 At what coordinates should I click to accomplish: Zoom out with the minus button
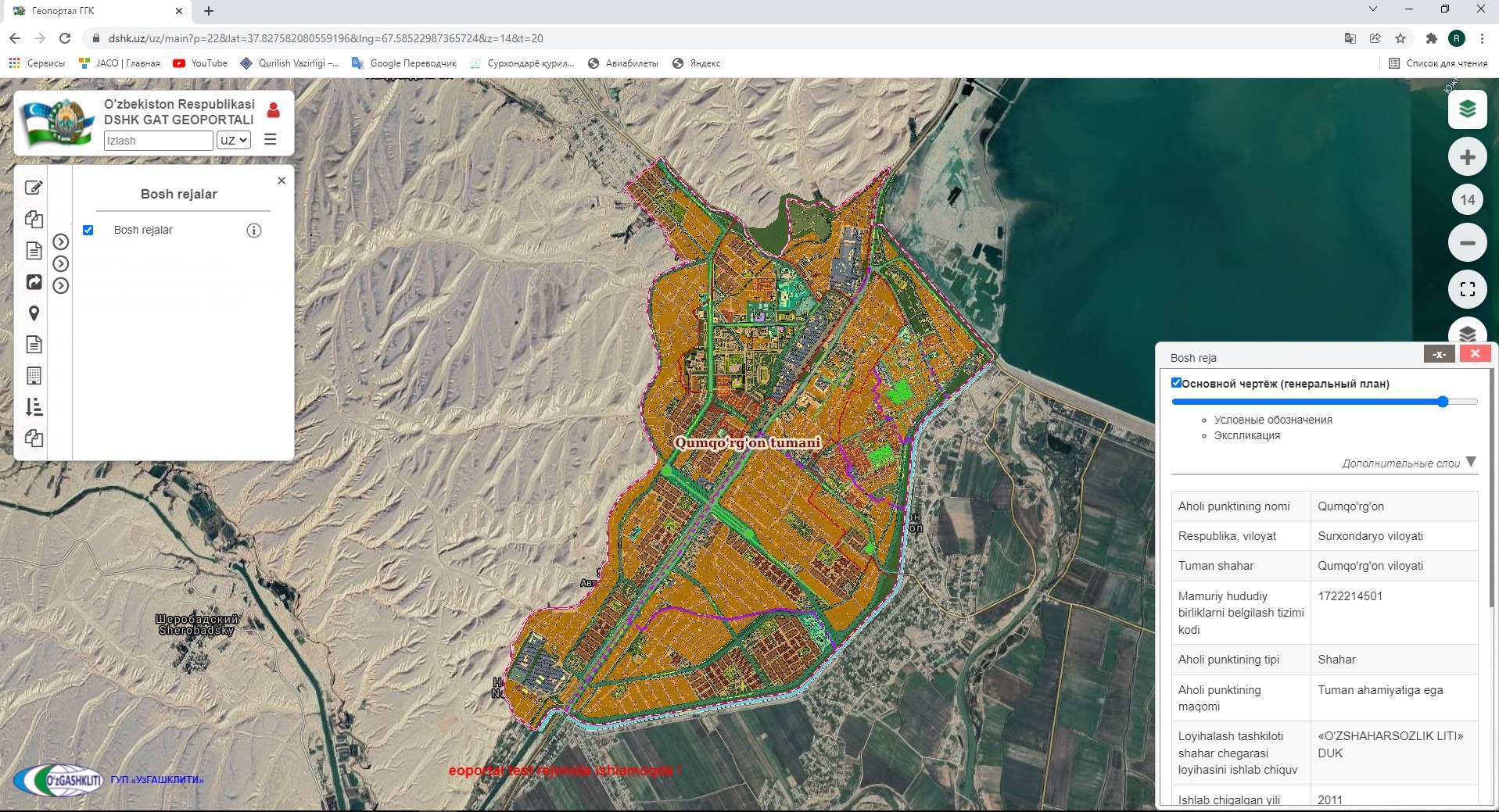[x=1467, y=243]
